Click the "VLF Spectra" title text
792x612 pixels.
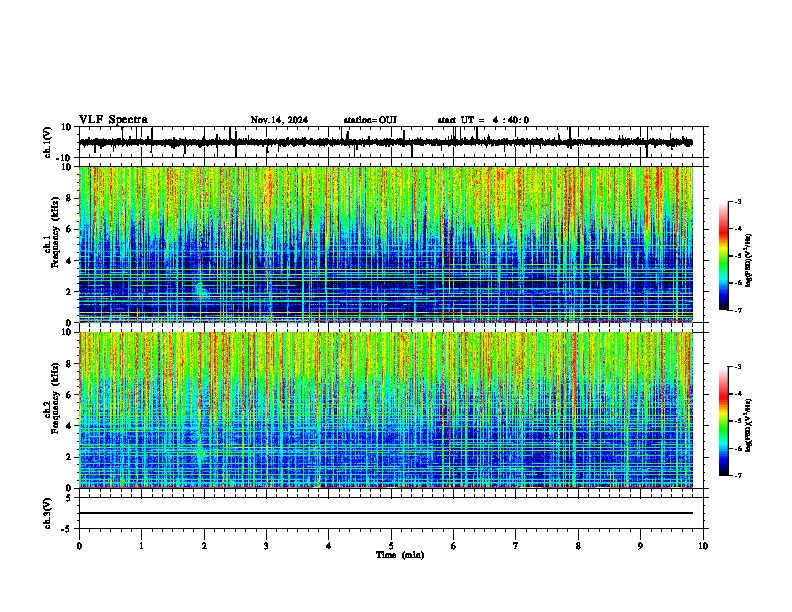pyautogui.click(x=113, y=120)
